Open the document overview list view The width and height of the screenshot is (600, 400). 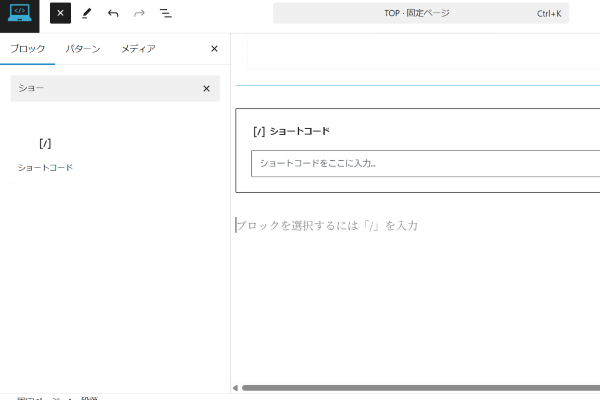tap(165, 13)
